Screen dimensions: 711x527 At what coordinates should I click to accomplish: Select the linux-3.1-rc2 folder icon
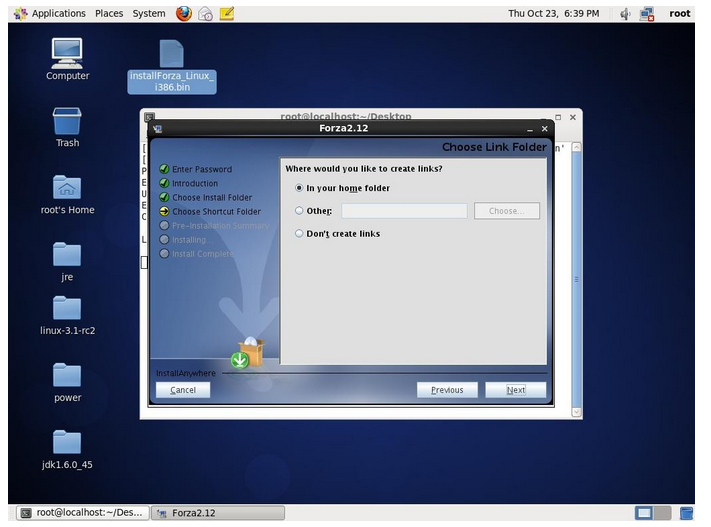67,315
